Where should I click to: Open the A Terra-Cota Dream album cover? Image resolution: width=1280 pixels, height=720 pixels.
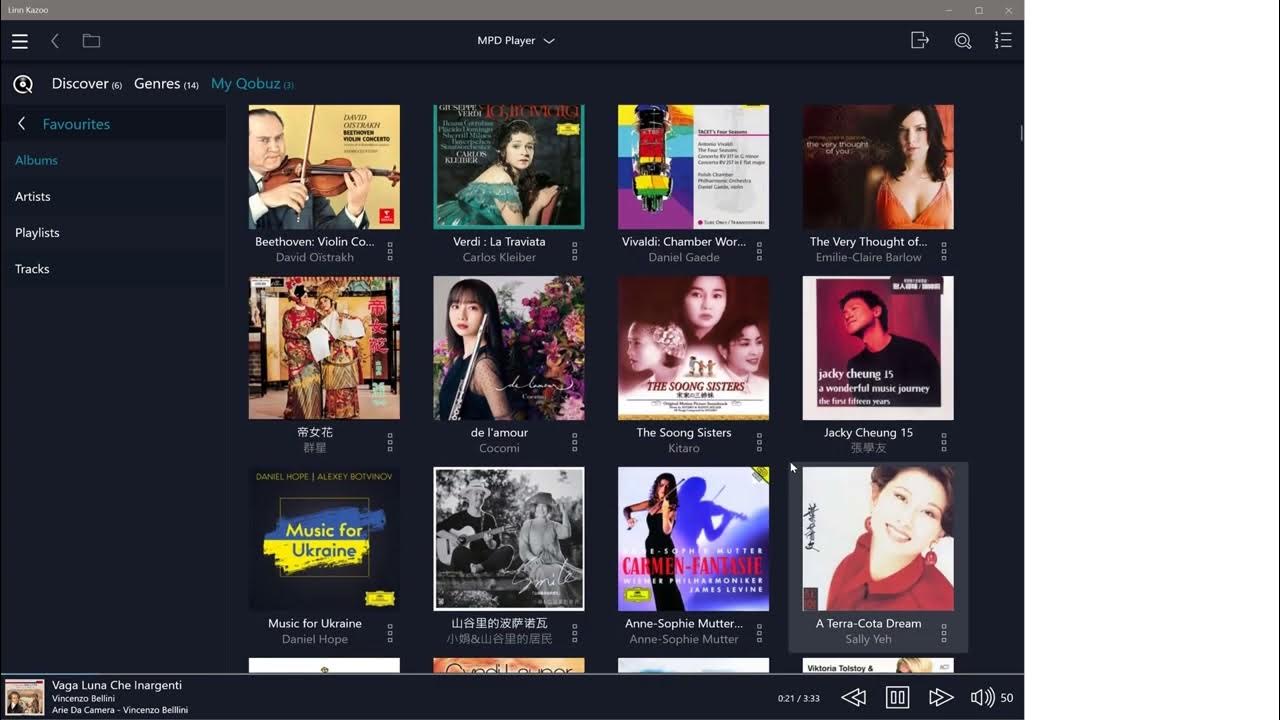pos(878,539)
